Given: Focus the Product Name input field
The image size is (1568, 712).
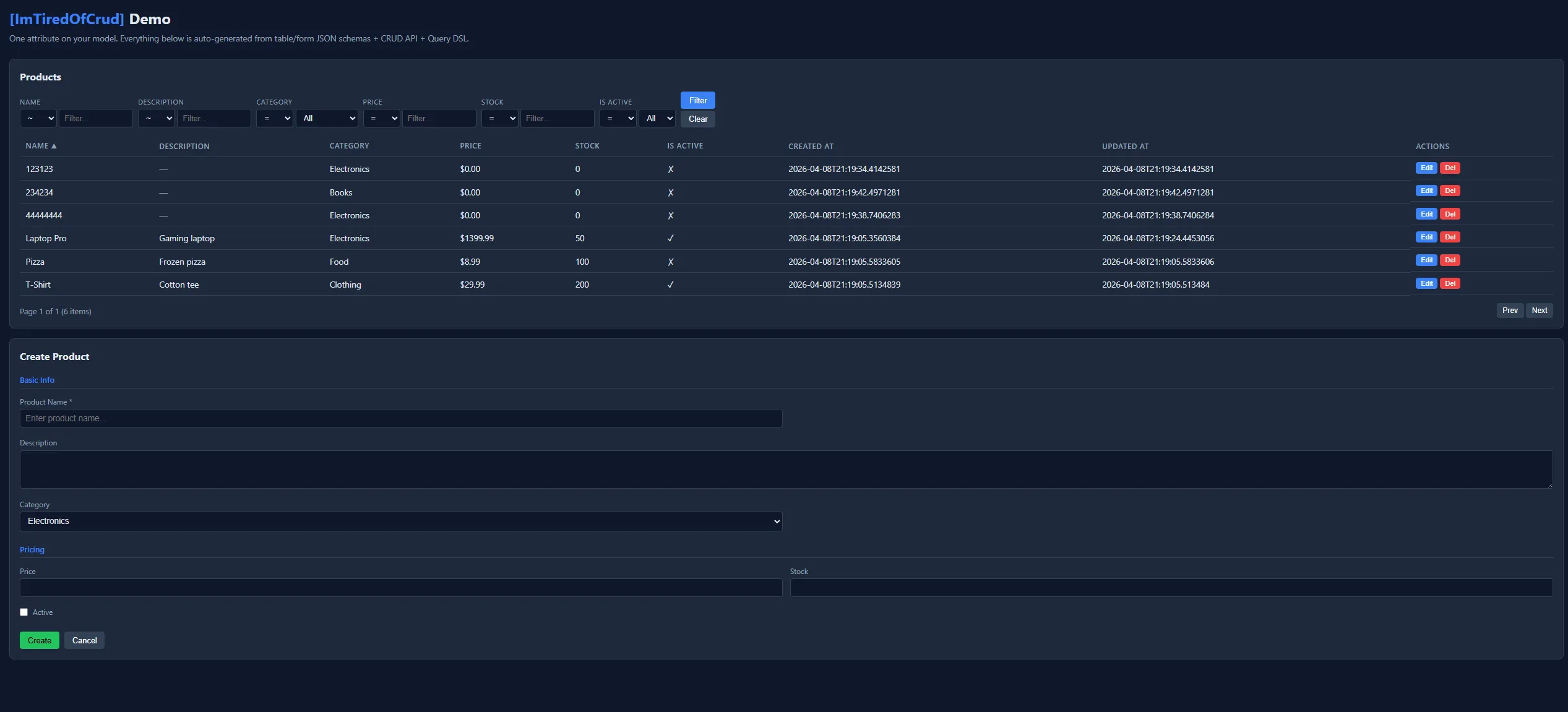Looking at the screenshot, I should 400,418.
